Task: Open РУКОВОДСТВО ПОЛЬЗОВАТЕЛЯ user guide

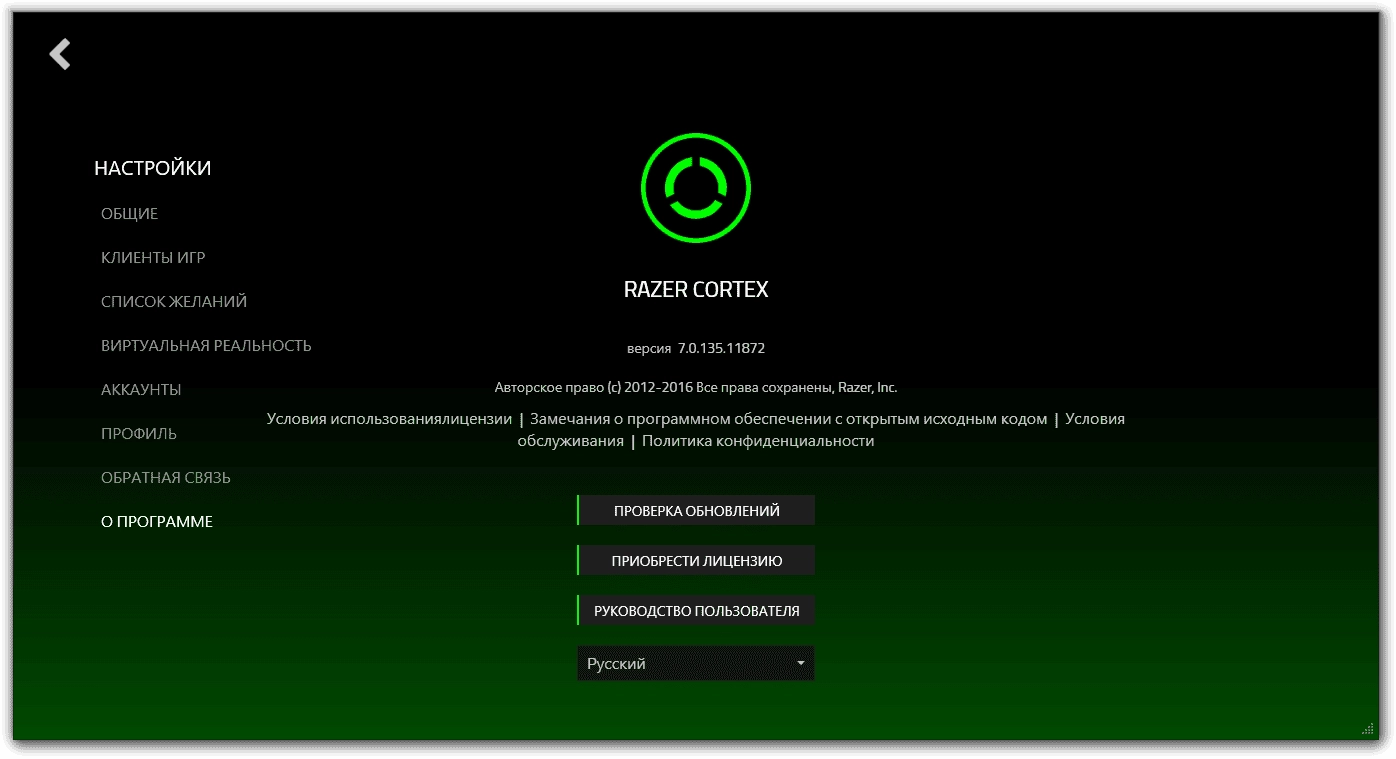Action: point(696,610)
